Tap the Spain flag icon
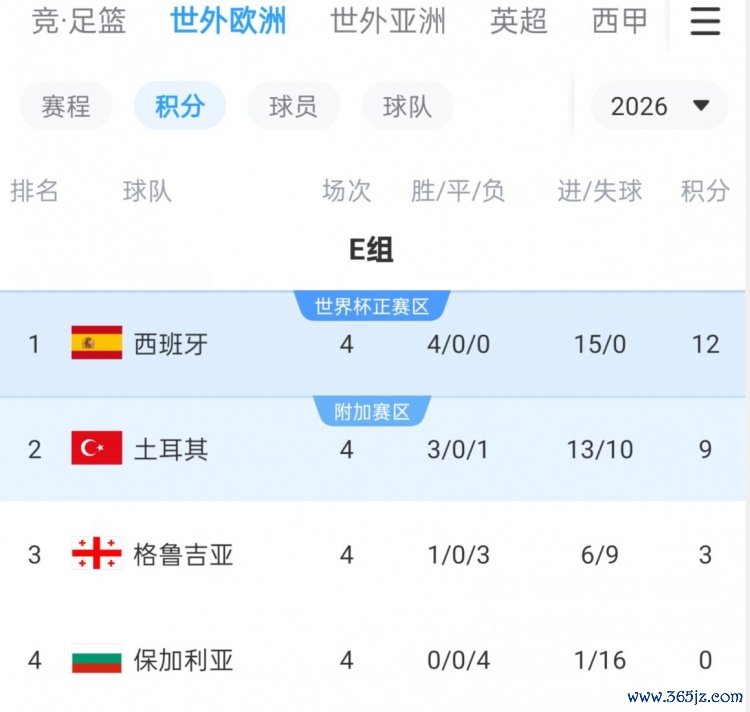 97,344
